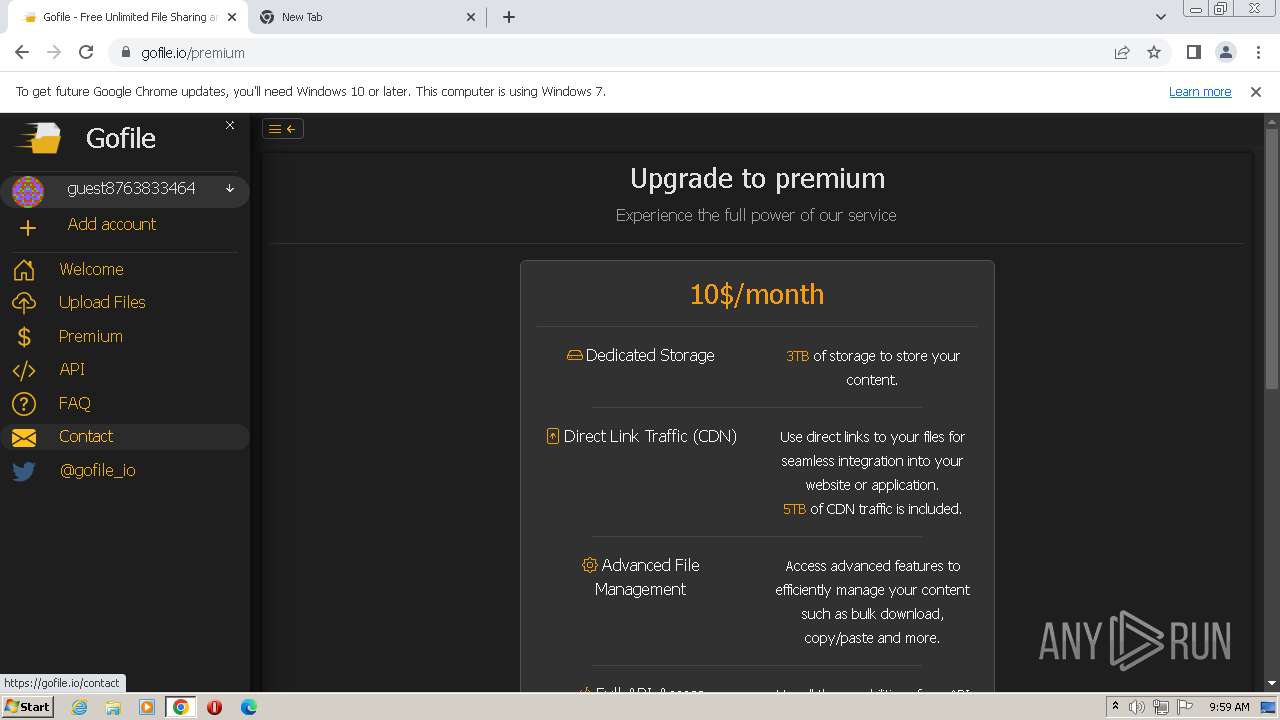Screen dimensions: 1280x720
Task: Toggle the Chrome side panel
Action: [x=1193, y=53]
